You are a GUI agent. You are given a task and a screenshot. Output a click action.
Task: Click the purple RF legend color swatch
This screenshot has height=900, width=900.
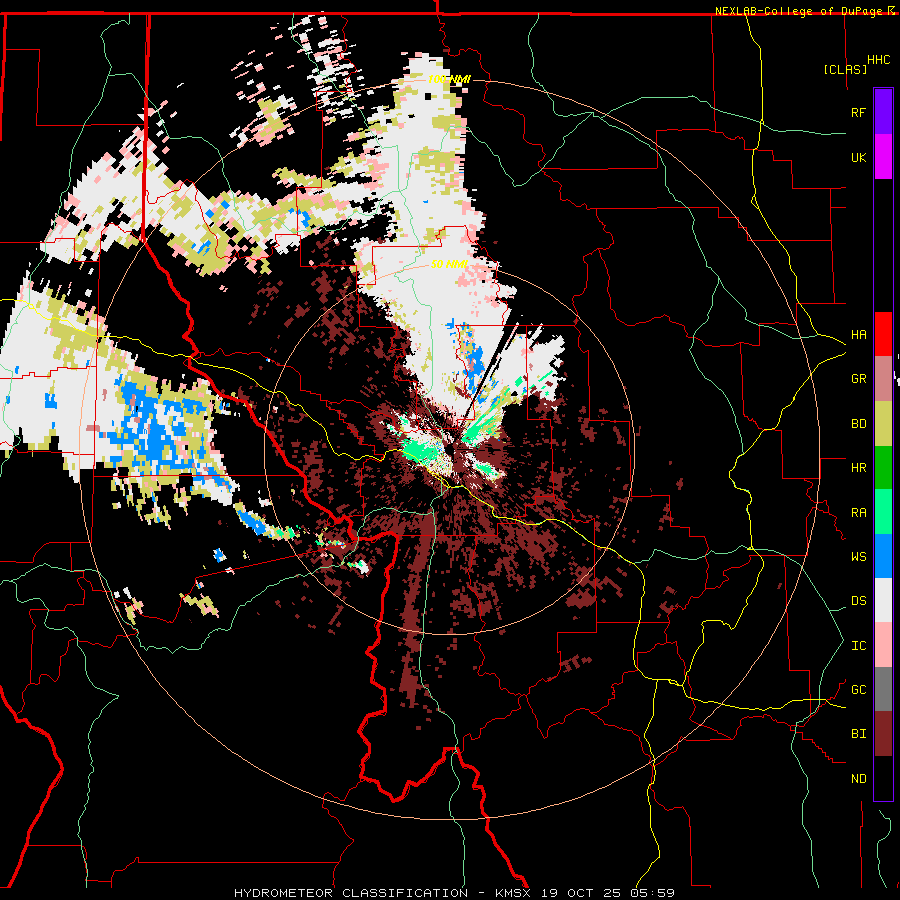click(883, 112)
